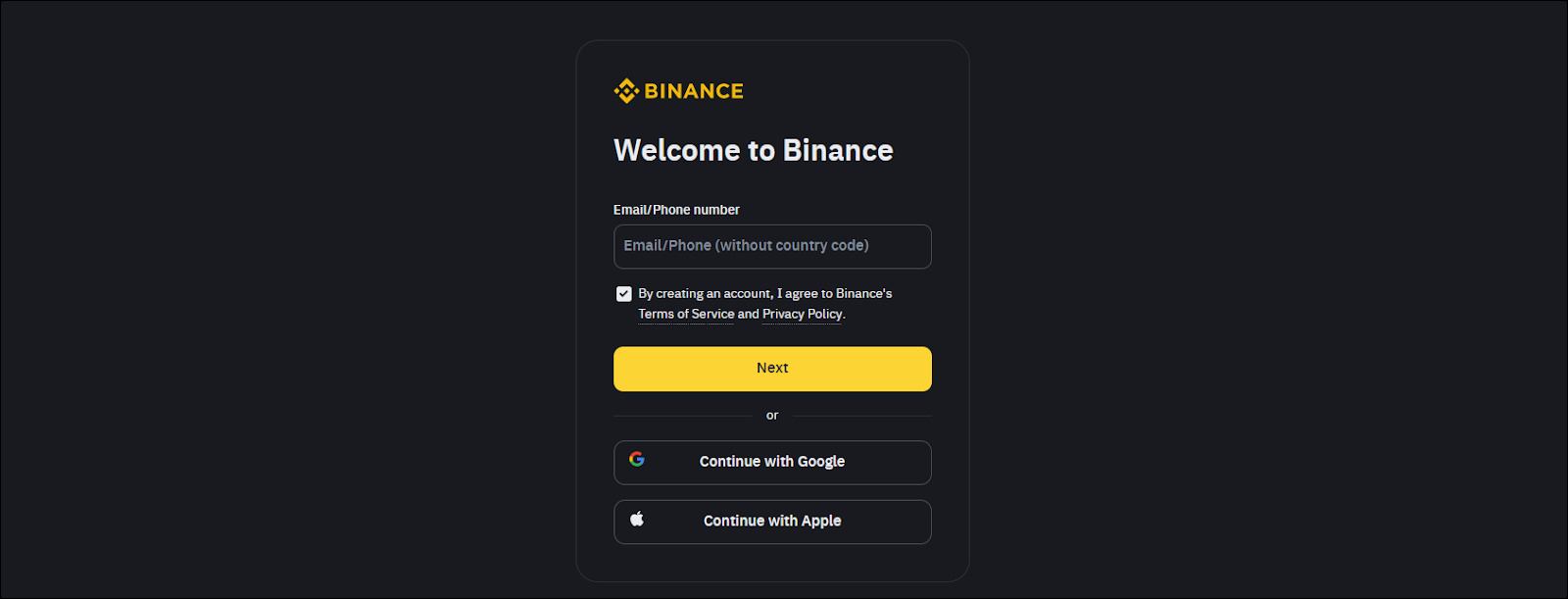This screenshot has height=599, width=1568.
Task: Click the divider line right of "or"
Action: pos(861,416)
